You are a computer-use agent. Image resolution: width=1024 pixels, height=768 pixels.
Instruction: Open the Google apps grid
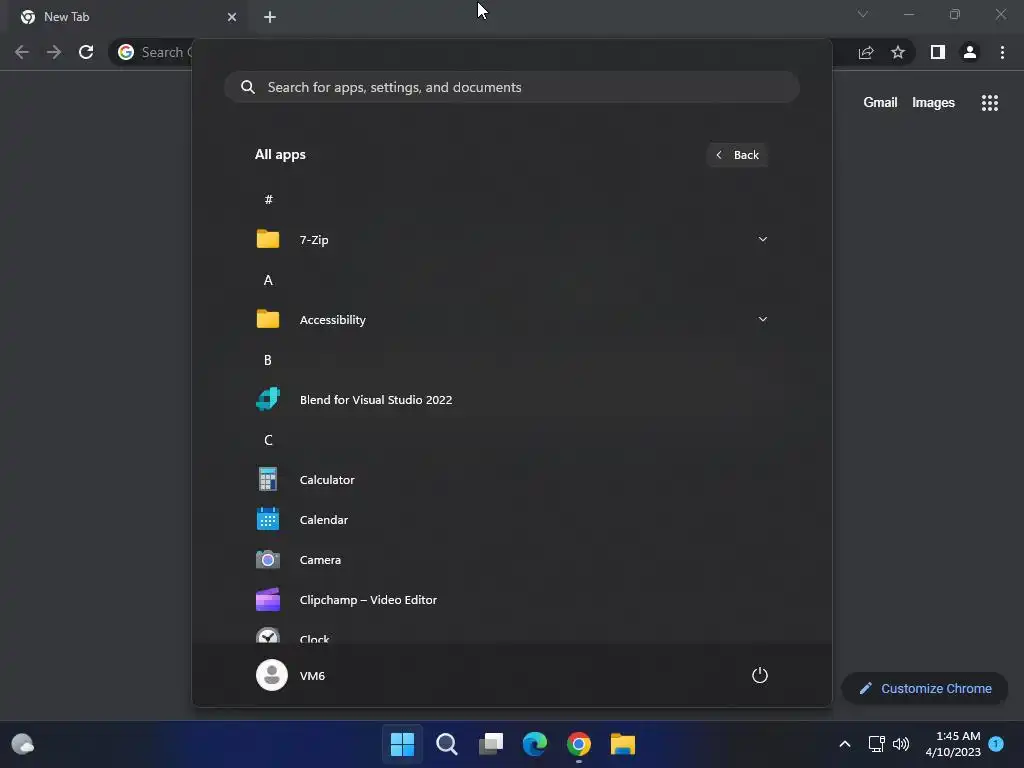pos(990,103)
